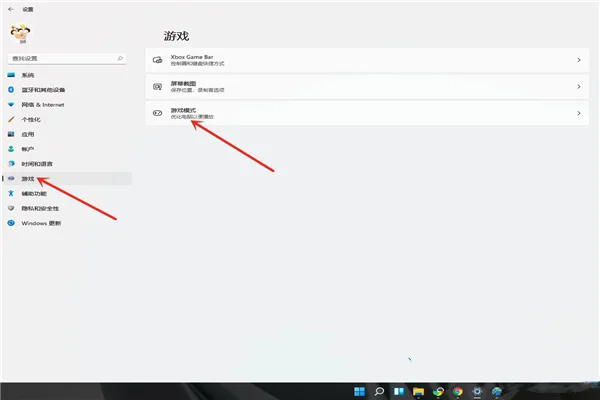Select the accessibility figure icon for 辅助功能
Image resolution: width=600 pixels, height=400 pixels.
click(x=11, y=193)
